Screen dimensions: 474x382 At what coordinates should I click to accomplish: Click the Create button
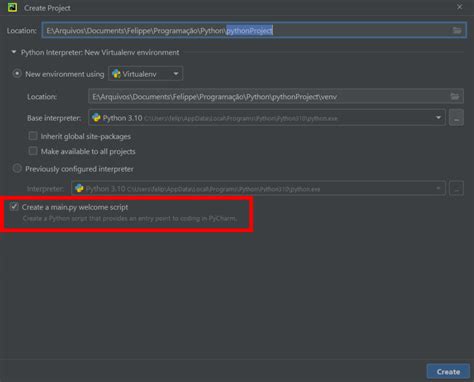pyautogui.click(x=448, y=371)
